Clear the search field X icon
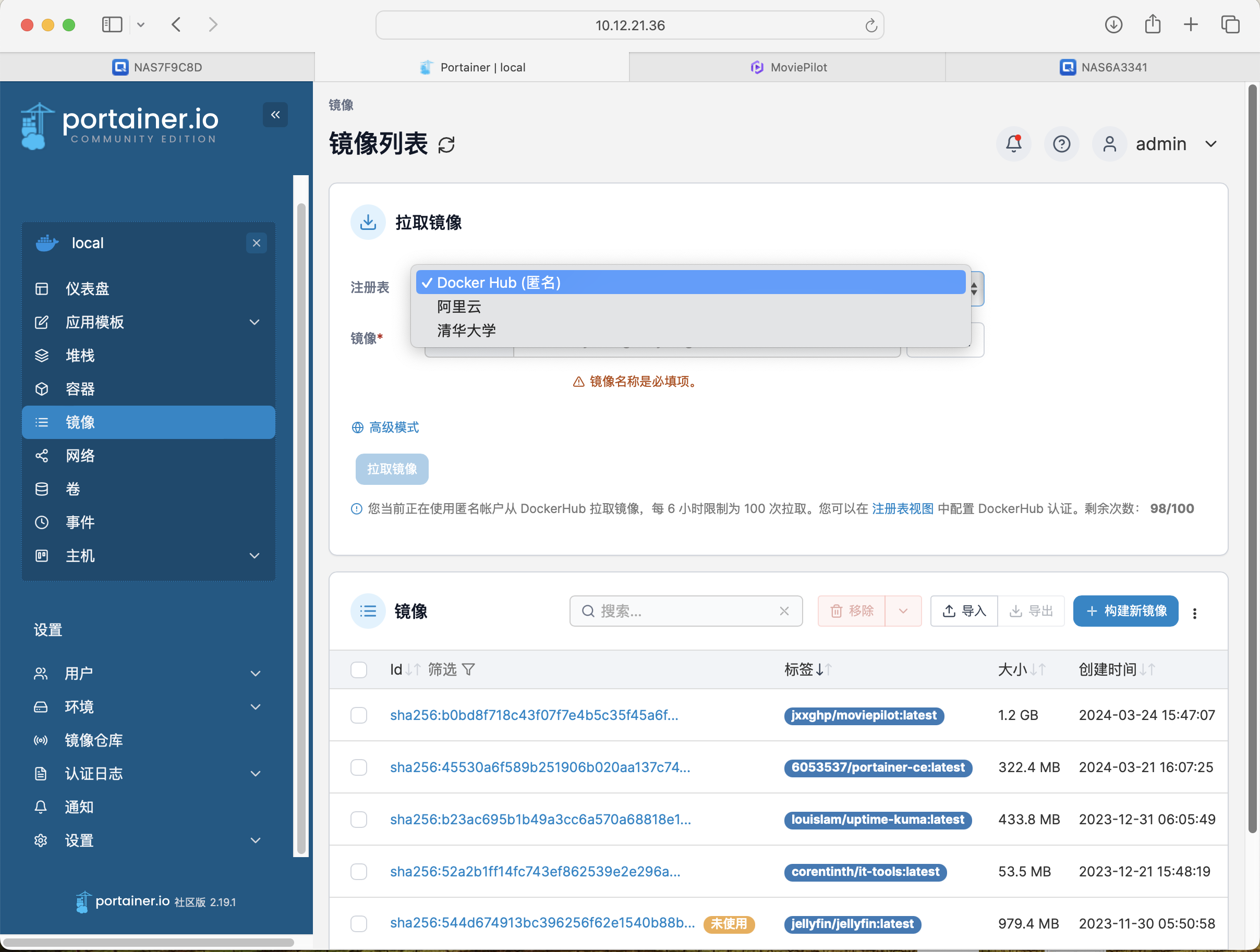 (784, 611)
